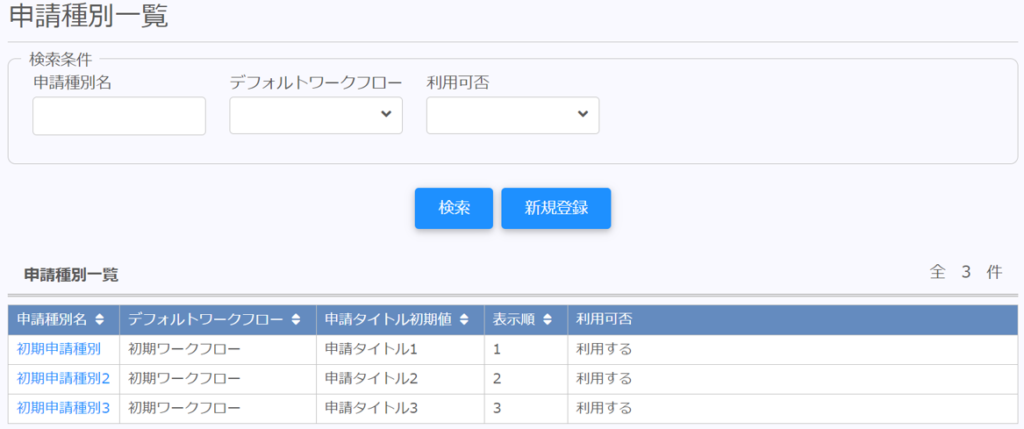This screenshot has width=1024, height=429.
Task: Click the 申請種別一覧 page heading
Action: pyautogui.click(x=89, y=16)
